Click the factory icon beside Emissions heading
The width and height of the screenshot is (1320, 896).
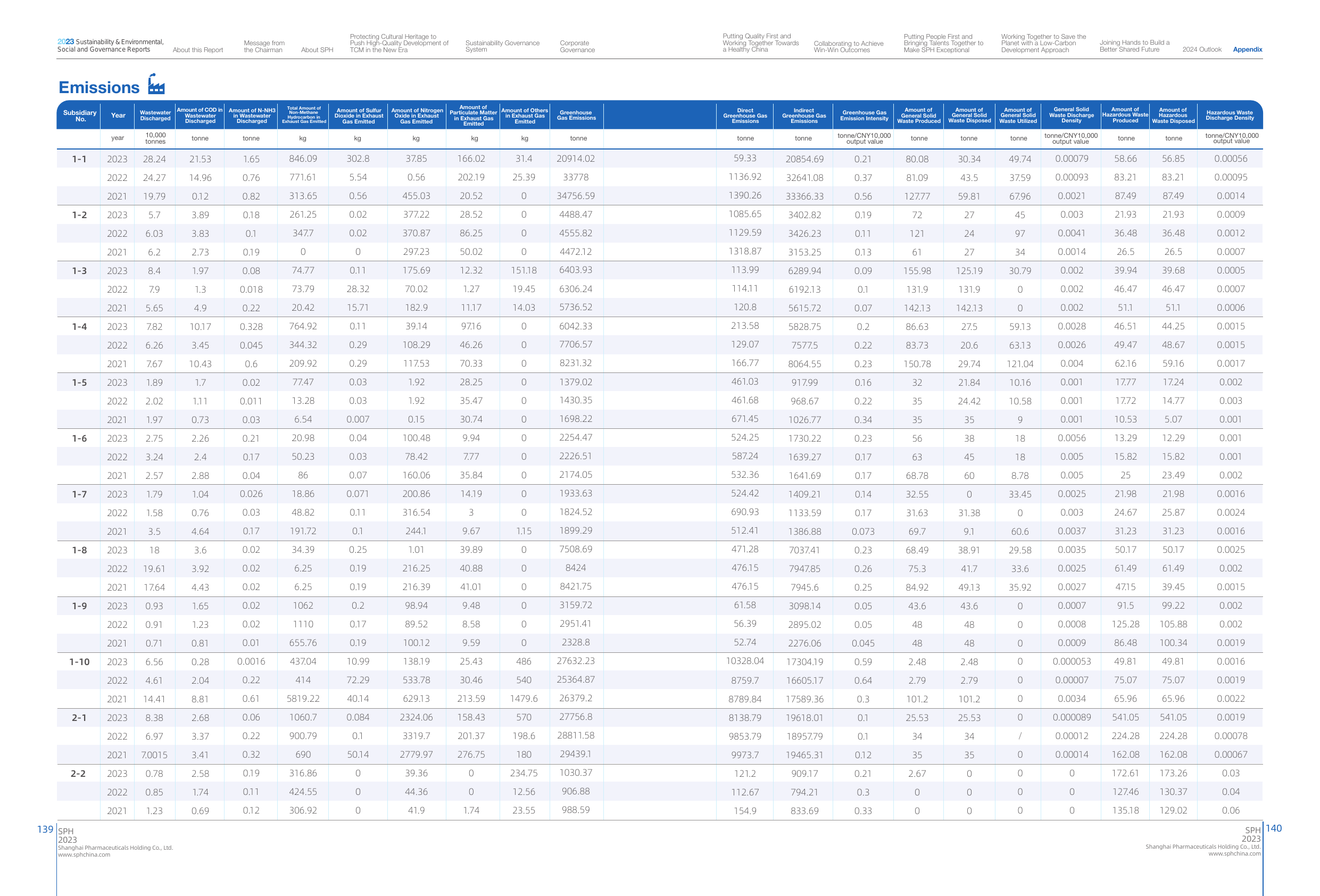coord(156,84)
